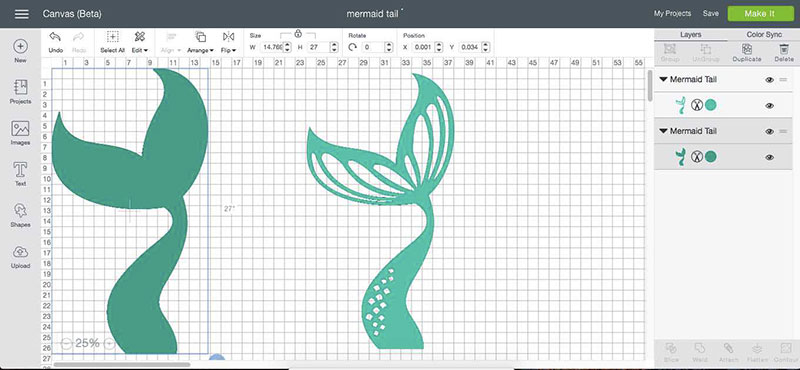
Task: Click the cut linetype icon of first layer
Action: coord(696,106)
